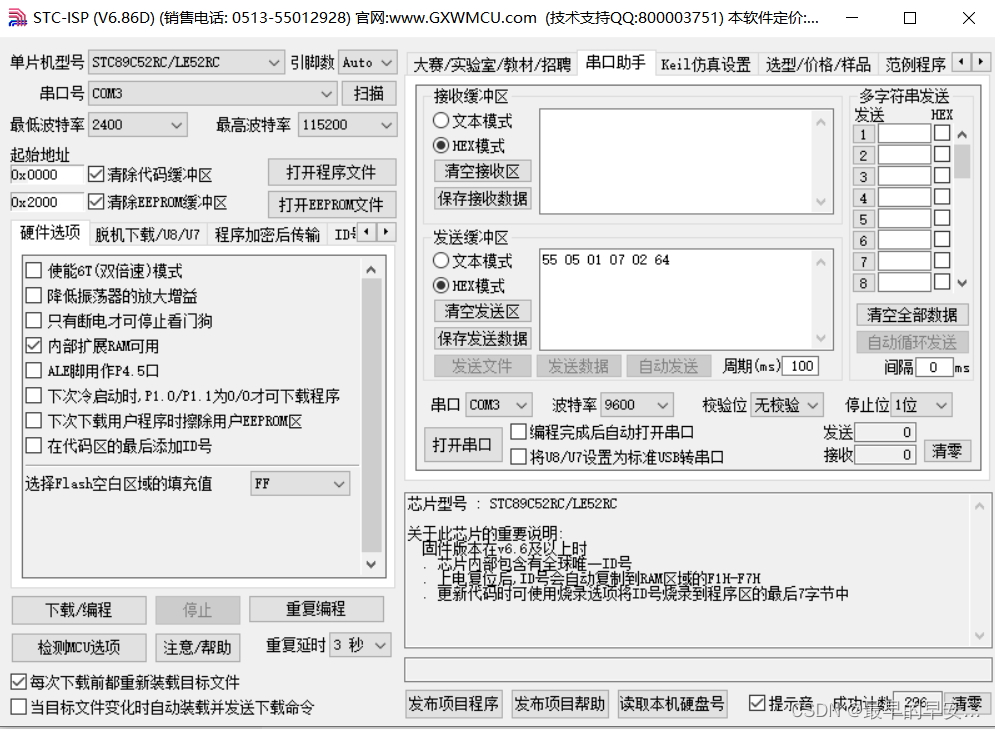Click the STC-ISP application icon in title bar
This screenshot has height=729, width=995.
(14, 17)
